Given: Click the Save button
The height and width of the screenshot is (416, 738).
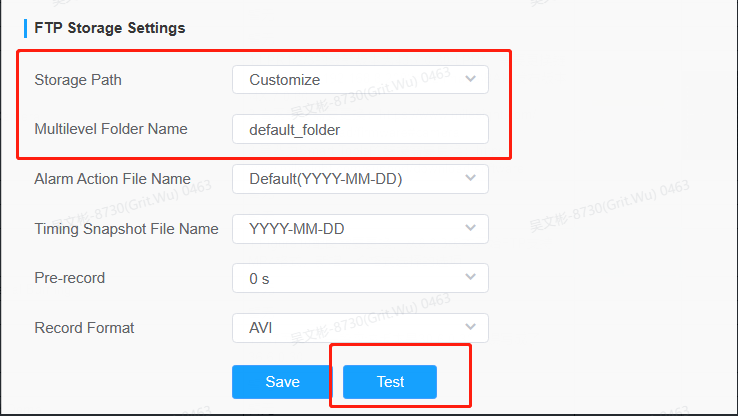Looking at the screenshot, I should [x=282, y=382].
